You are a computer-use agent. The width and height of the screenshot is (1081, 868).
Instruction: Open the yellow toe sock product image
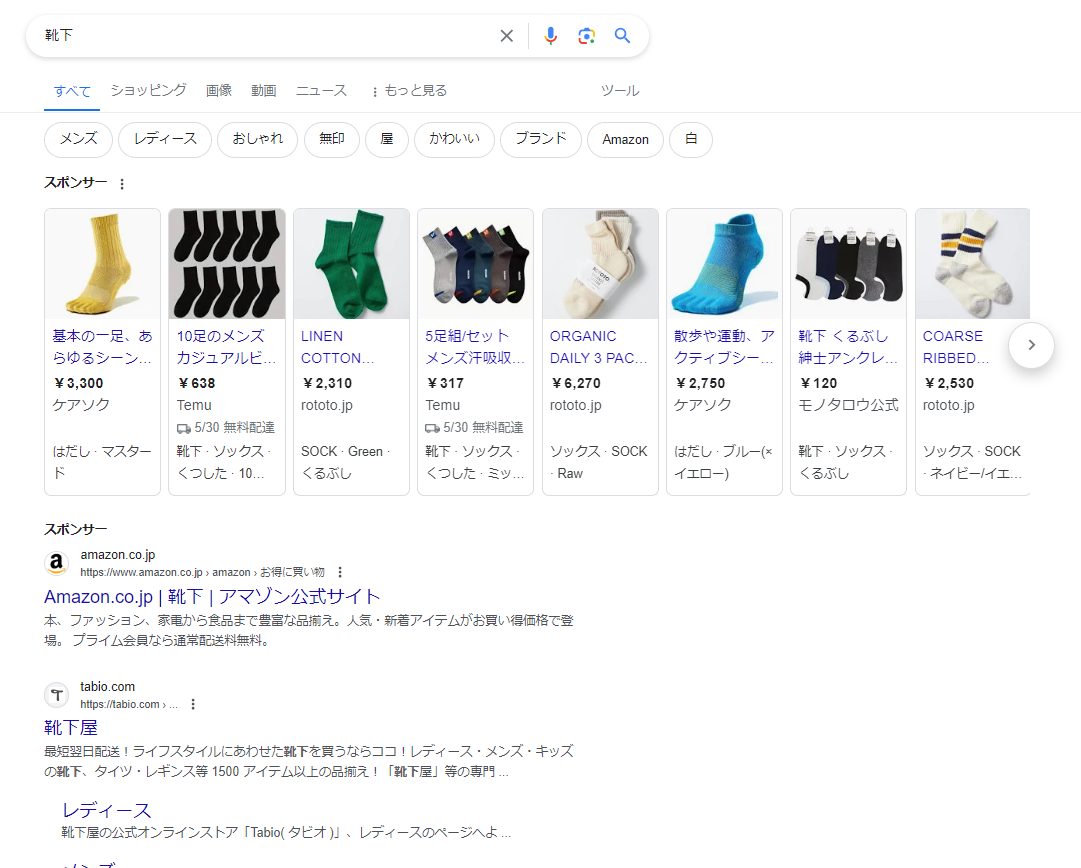pos(103,264)
